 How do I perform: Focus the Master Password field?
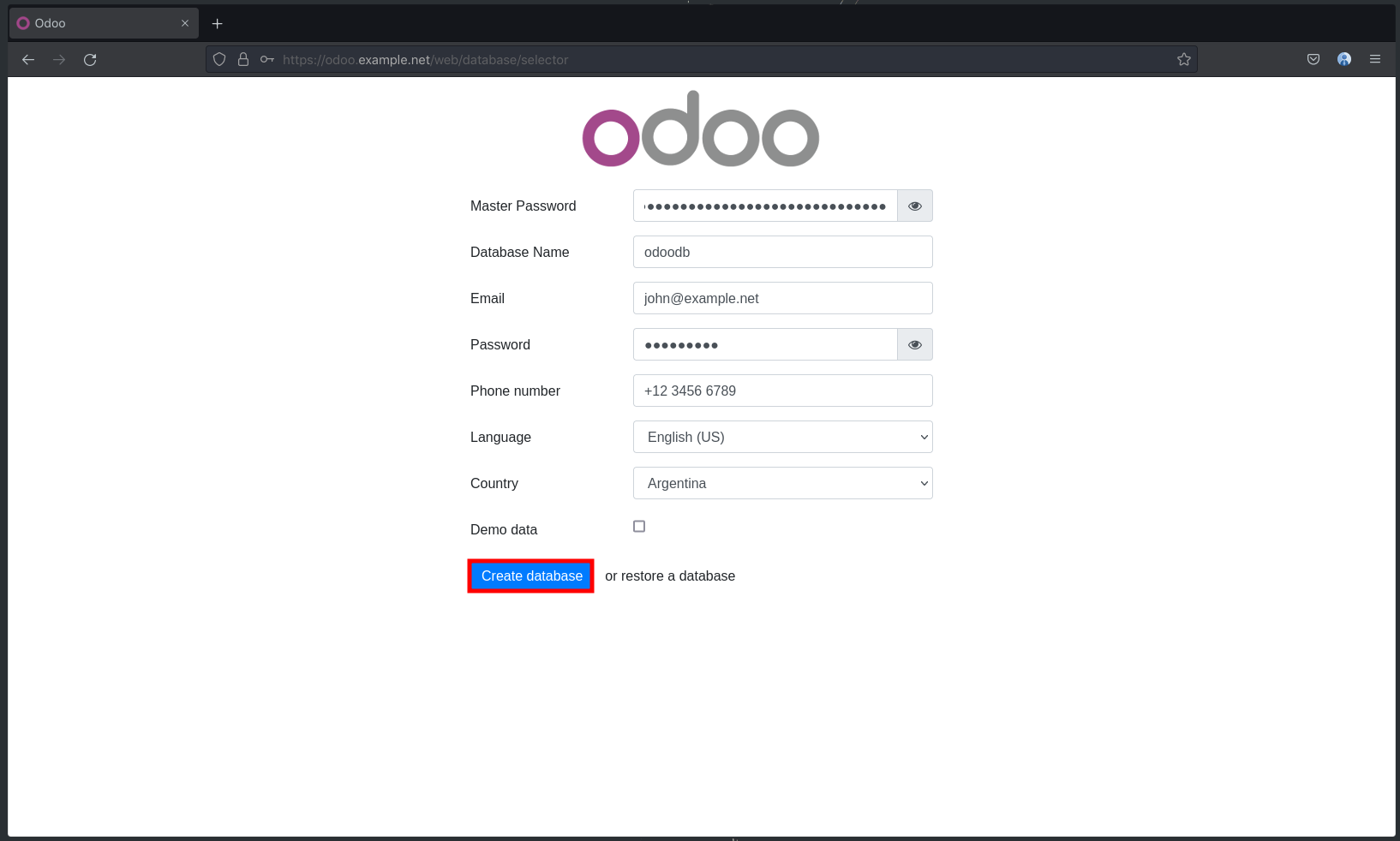(x=765, y=206)
